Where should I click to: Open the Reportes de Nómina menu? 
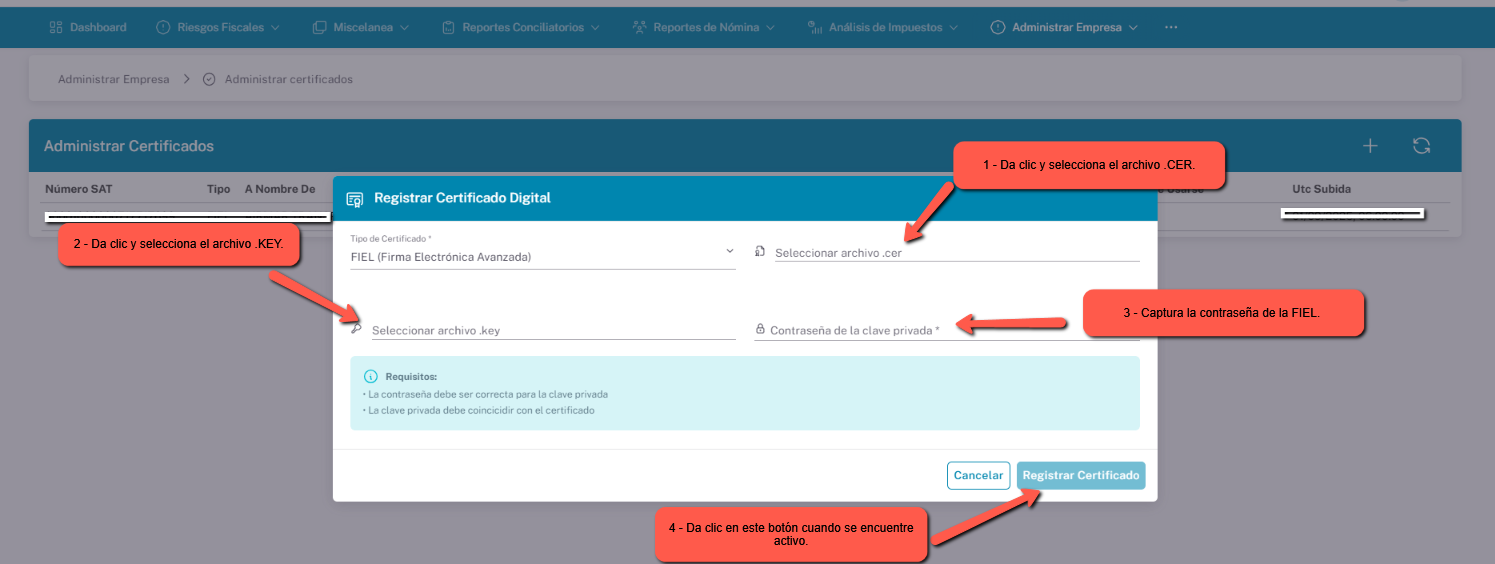tap(704, 27)
